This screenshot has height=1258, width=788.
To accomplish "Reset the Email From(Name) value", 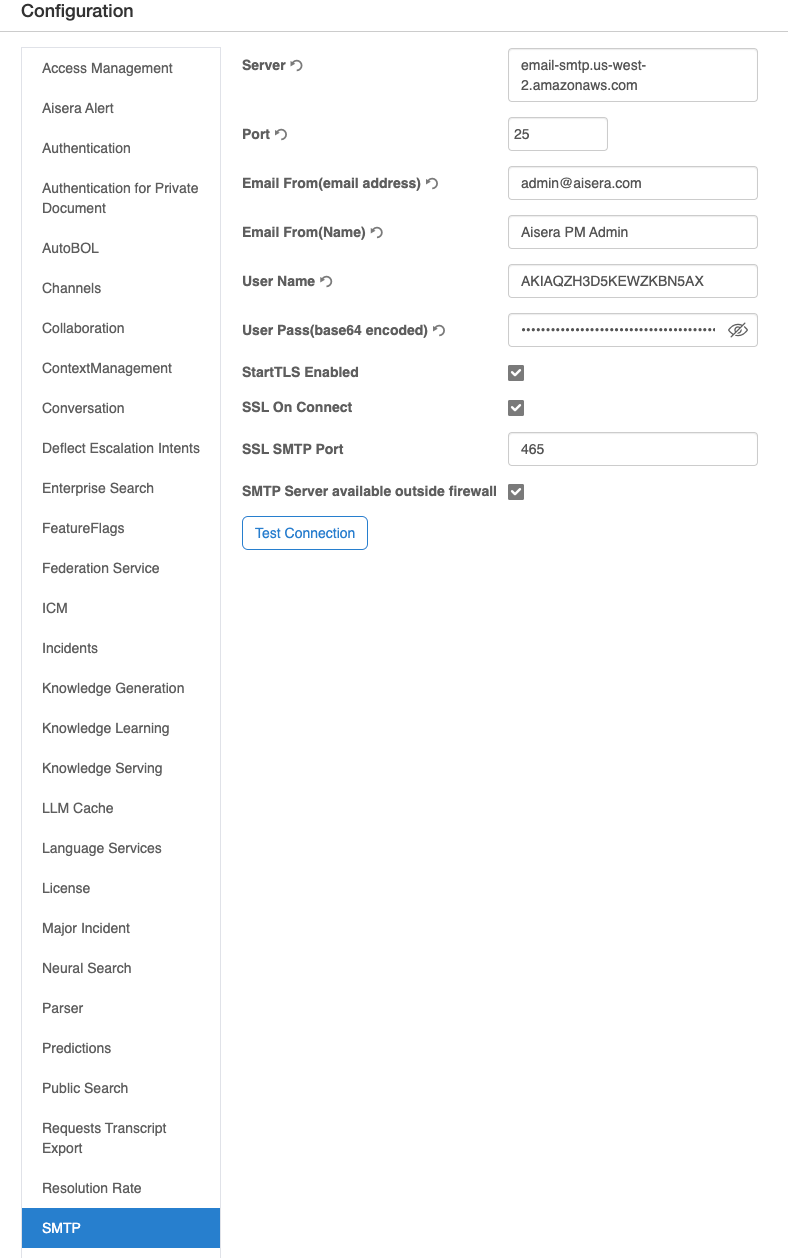I will pos(377,233).
